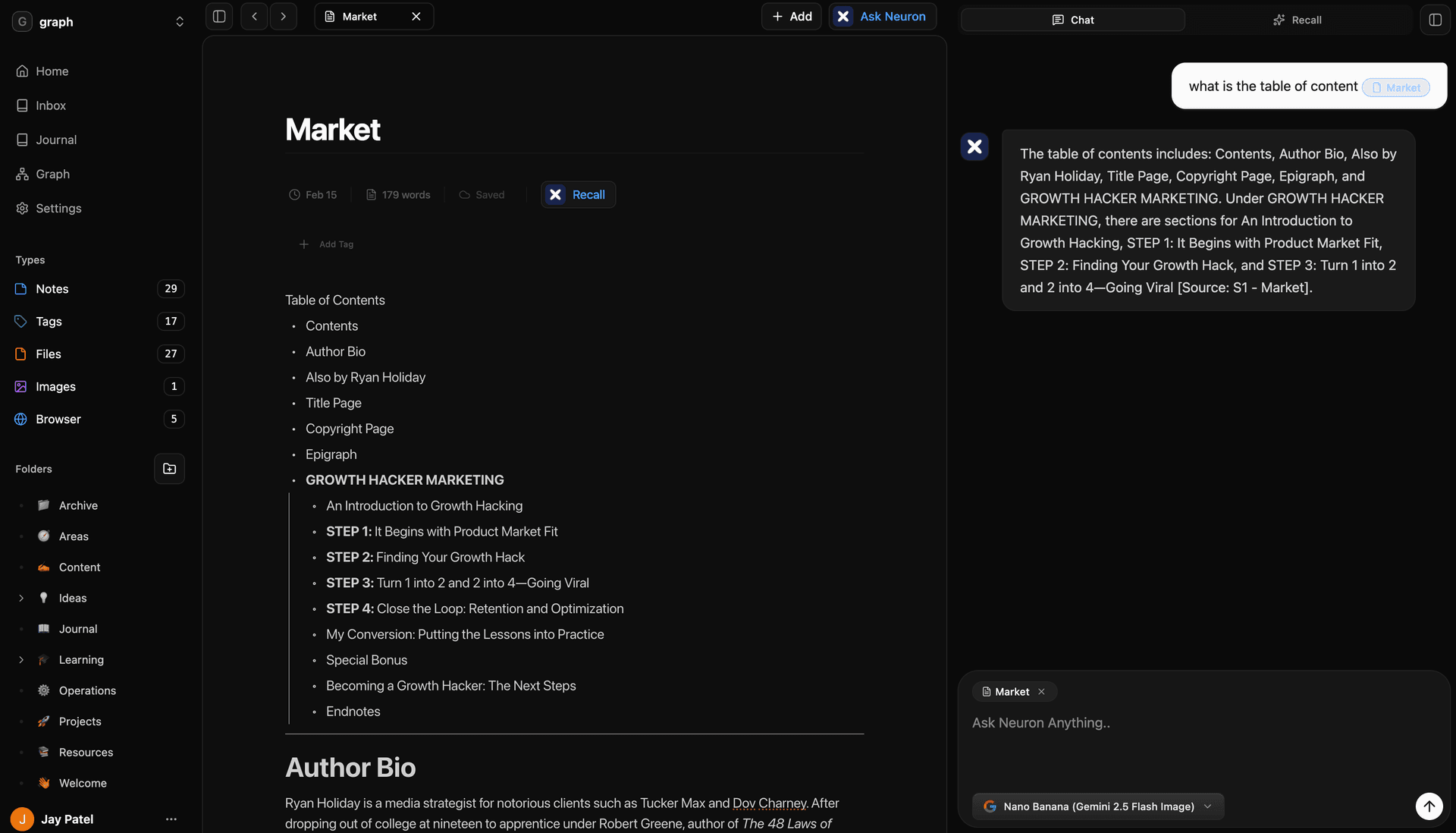The width and height of the screenshot is (1456, 833).
Task: Close the Market tab
Action: (x=416, y=16)
